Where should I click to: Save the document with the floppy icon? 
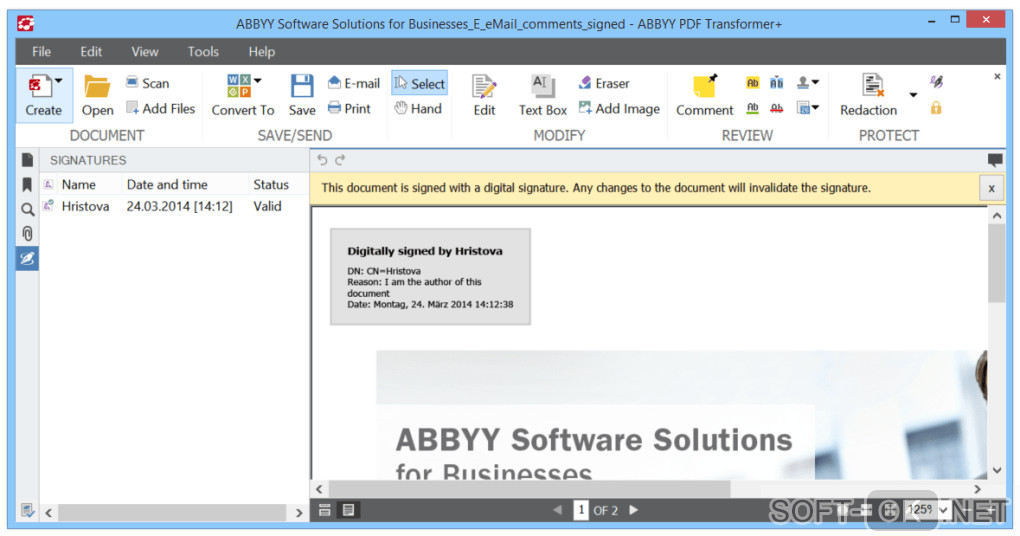[x=302, y=86]
